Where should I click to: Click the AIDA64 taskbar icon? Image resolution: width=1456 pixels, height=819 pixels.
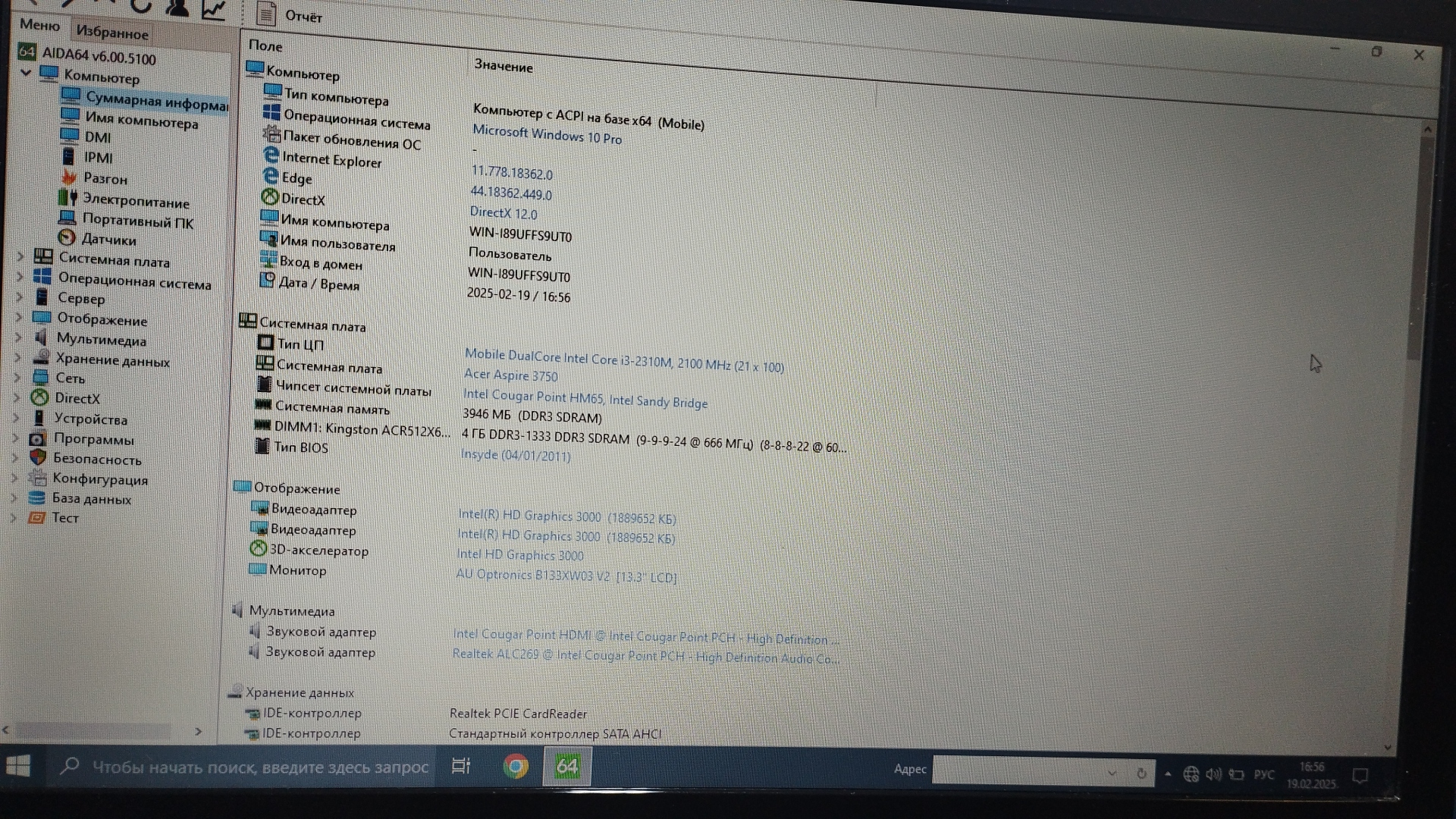pyautogui.click(x=567, y=766)
